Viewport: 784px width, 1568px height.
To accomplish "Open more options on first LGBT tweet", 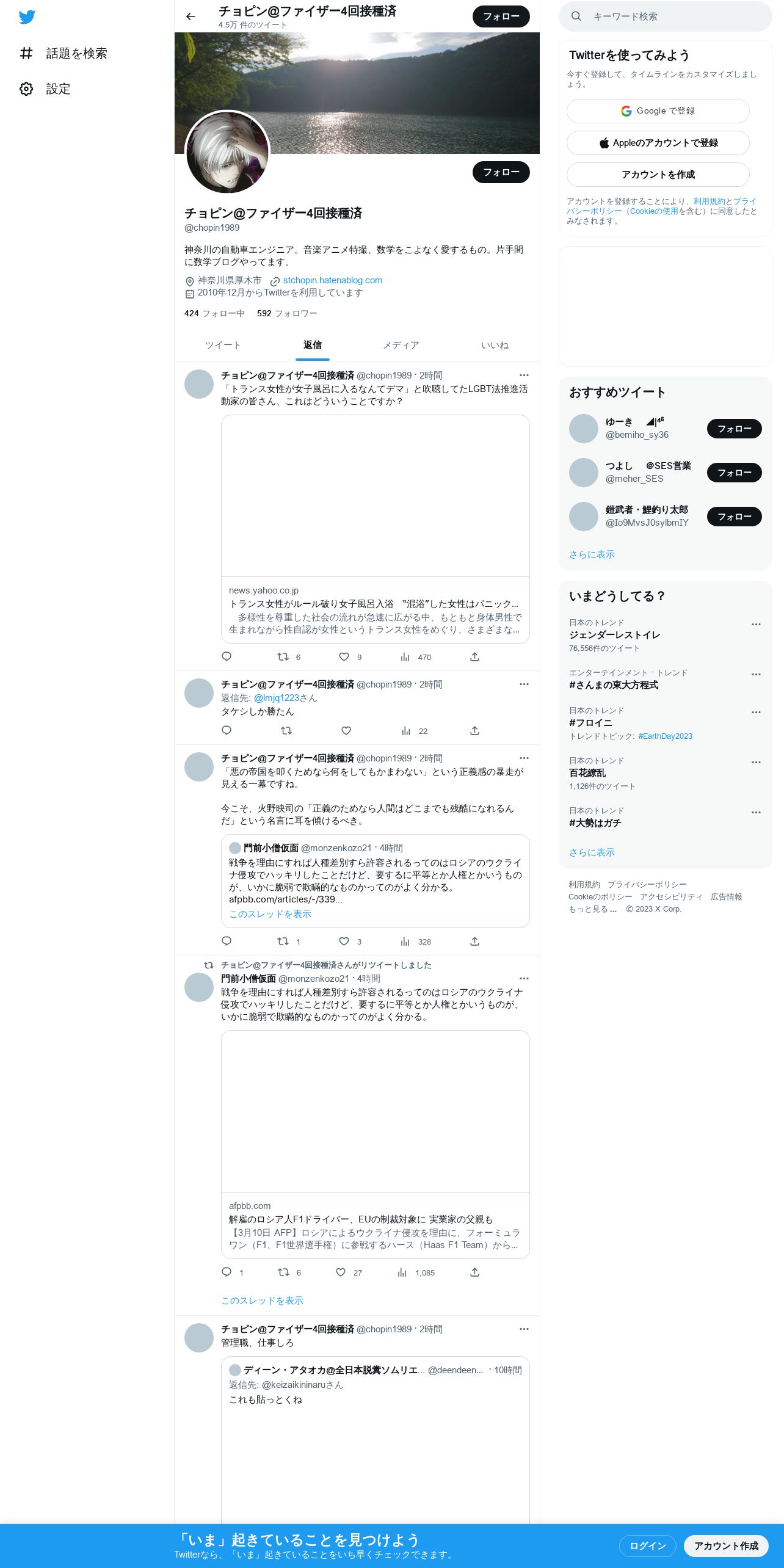I will (524, 375).
